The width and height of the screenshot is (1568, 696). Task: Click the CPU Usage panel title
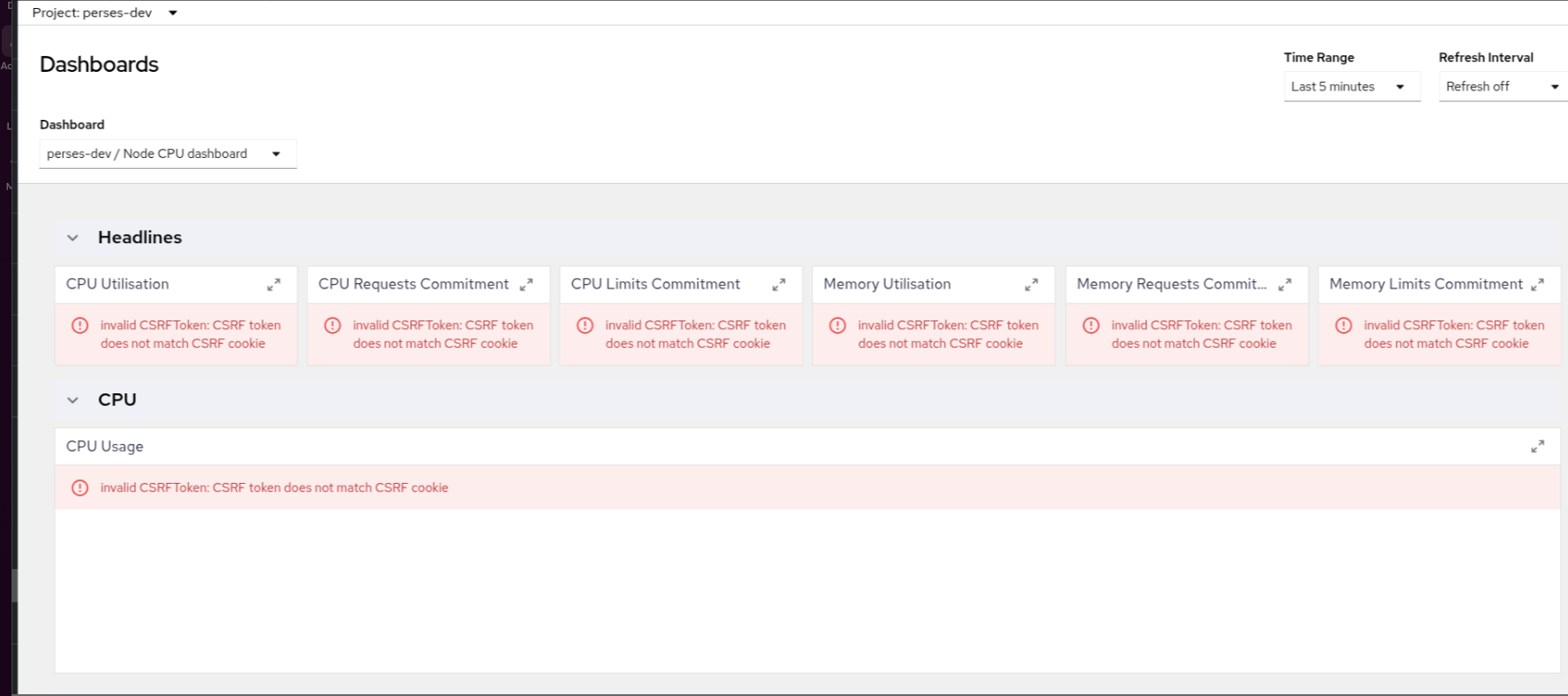coord(105,447)
